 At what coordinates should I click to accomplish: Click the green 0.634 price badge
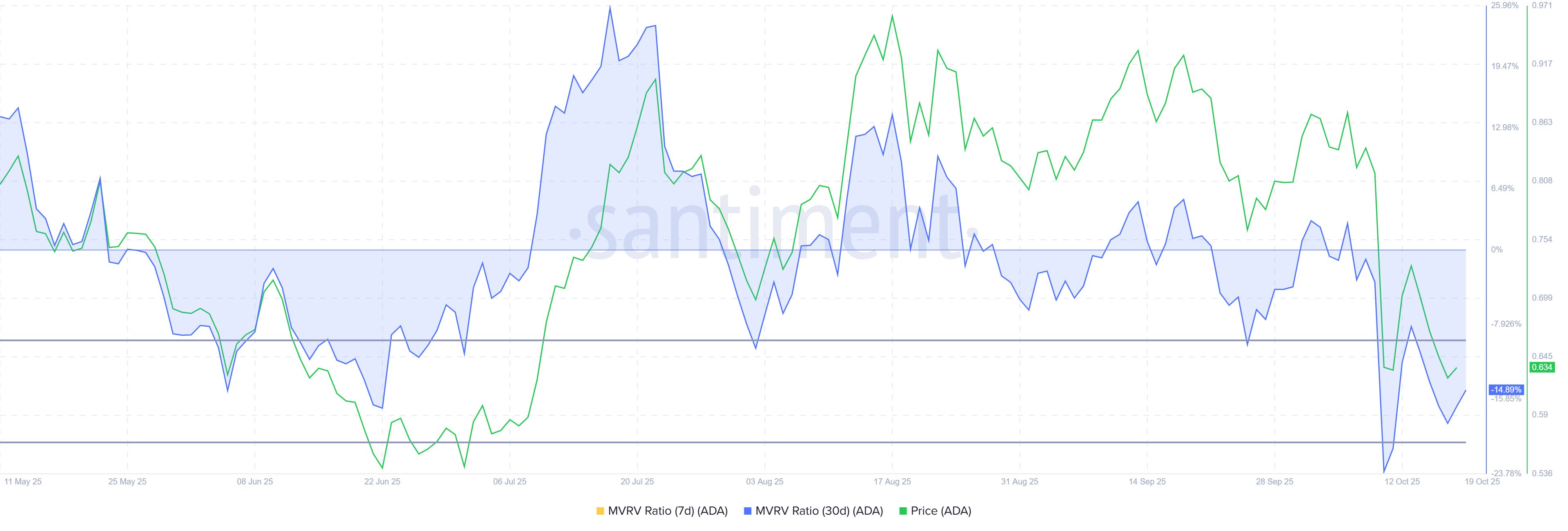tap(1542, 367)
